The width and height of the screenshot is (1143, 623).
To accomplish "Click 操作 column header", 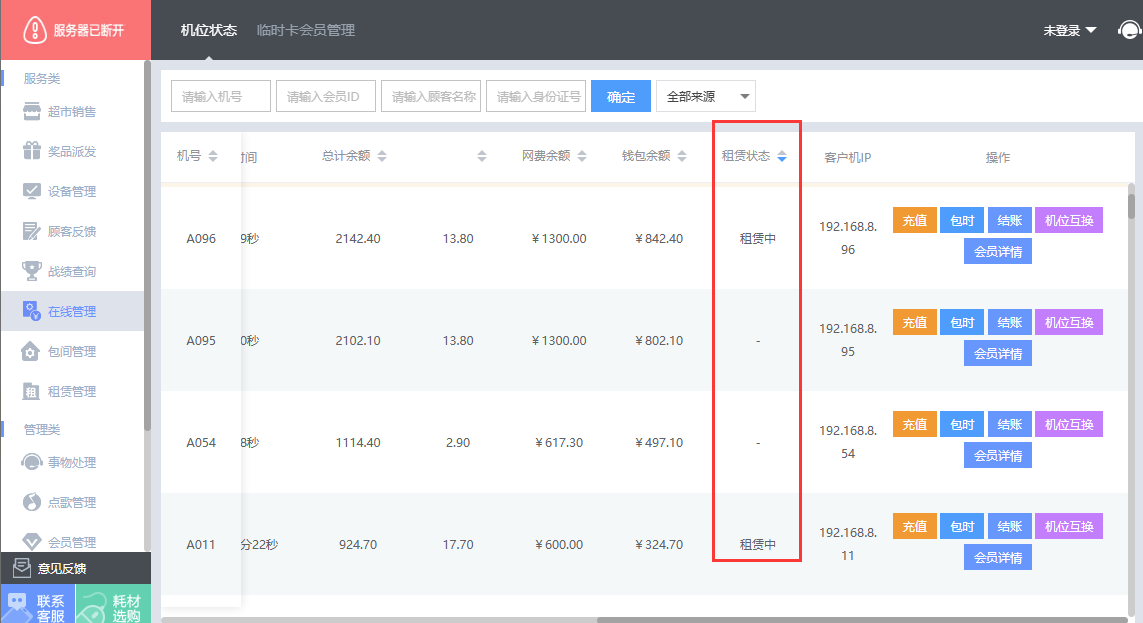I will (997, 157).
